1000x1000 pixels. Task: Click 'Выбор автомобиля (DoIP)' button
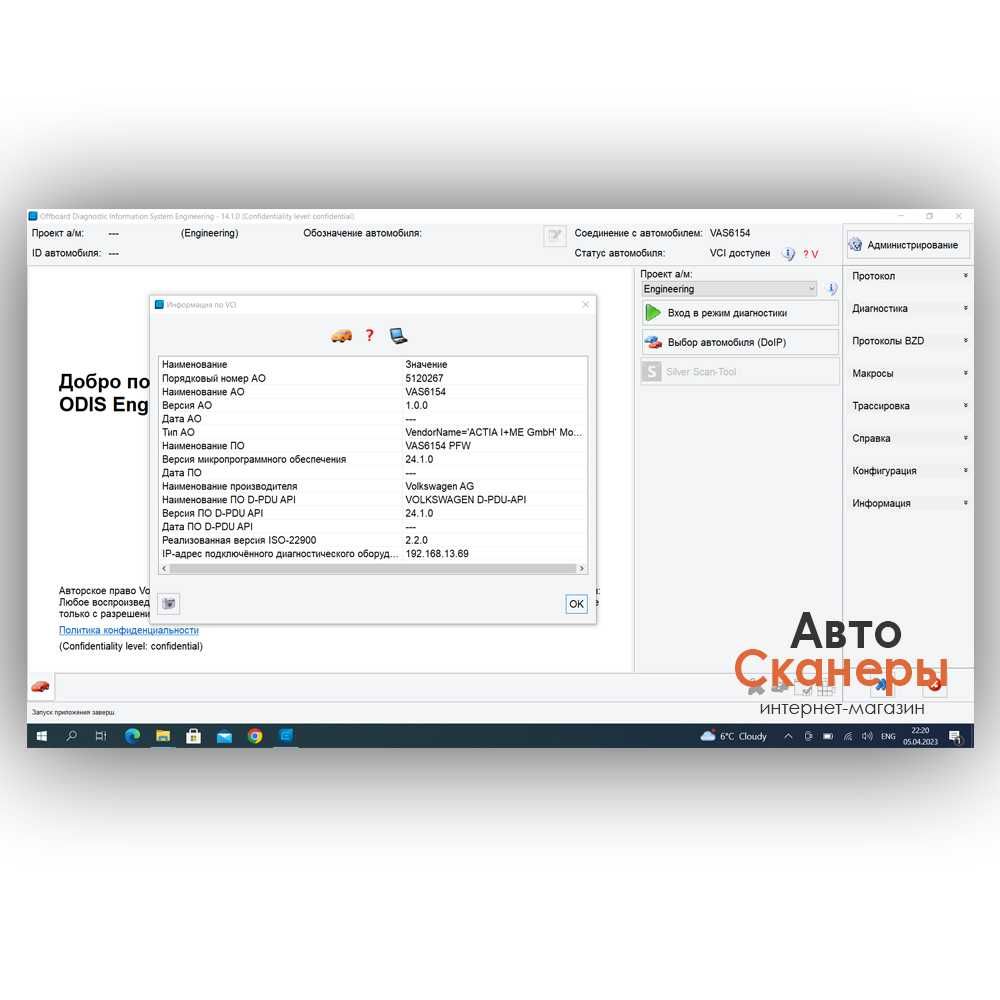[x=740, y=342]
